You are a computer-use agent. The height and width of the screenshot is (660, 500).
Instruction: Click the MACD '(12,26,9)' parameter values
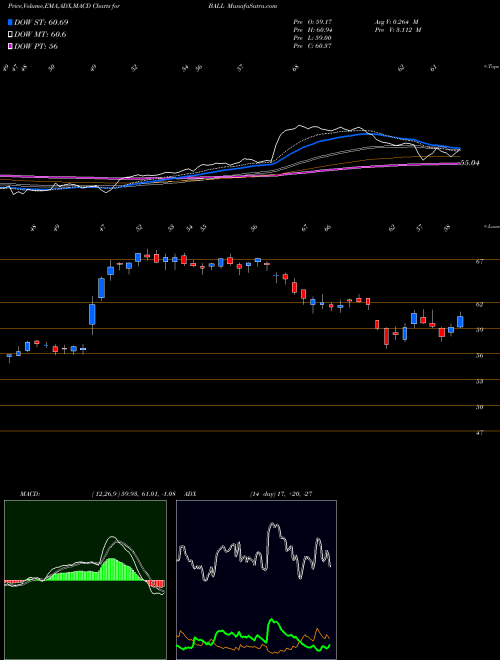click(132, 493)
